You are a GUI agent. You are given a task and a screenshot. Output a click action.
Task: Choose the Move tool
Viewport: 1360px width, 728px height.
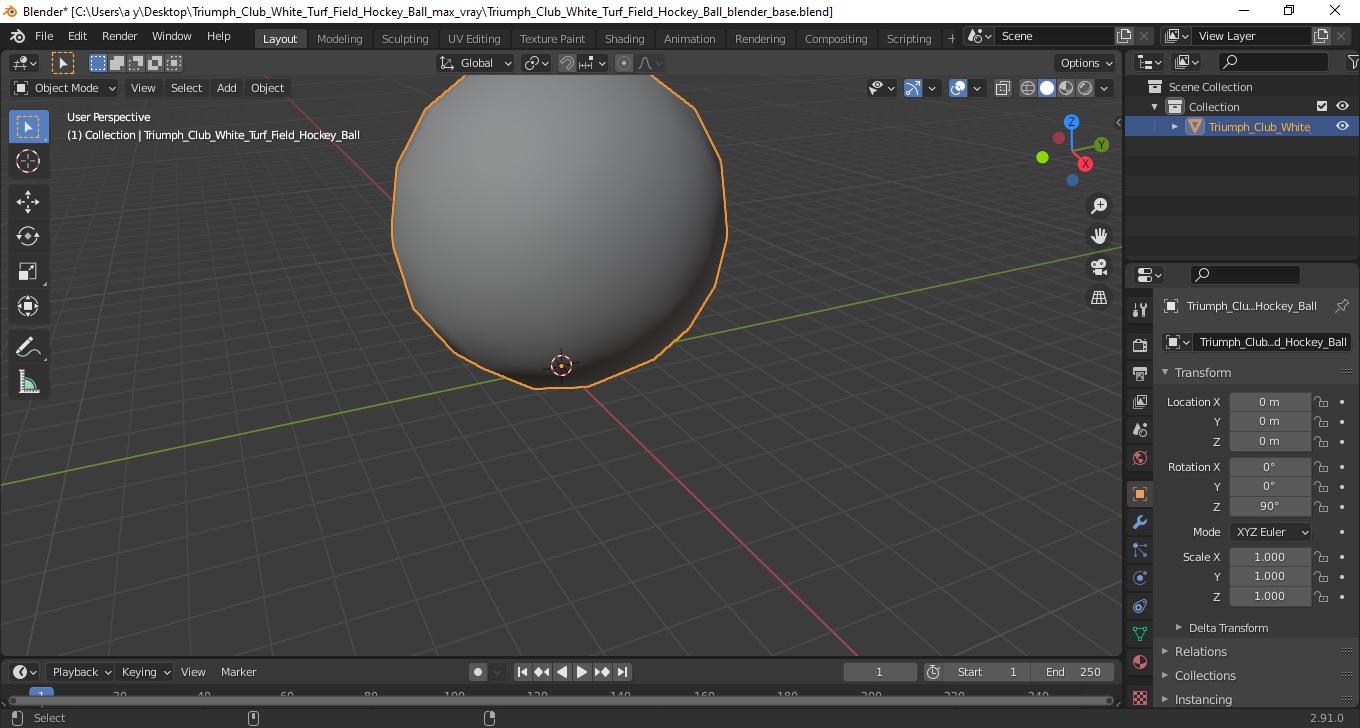coord(28,202)
